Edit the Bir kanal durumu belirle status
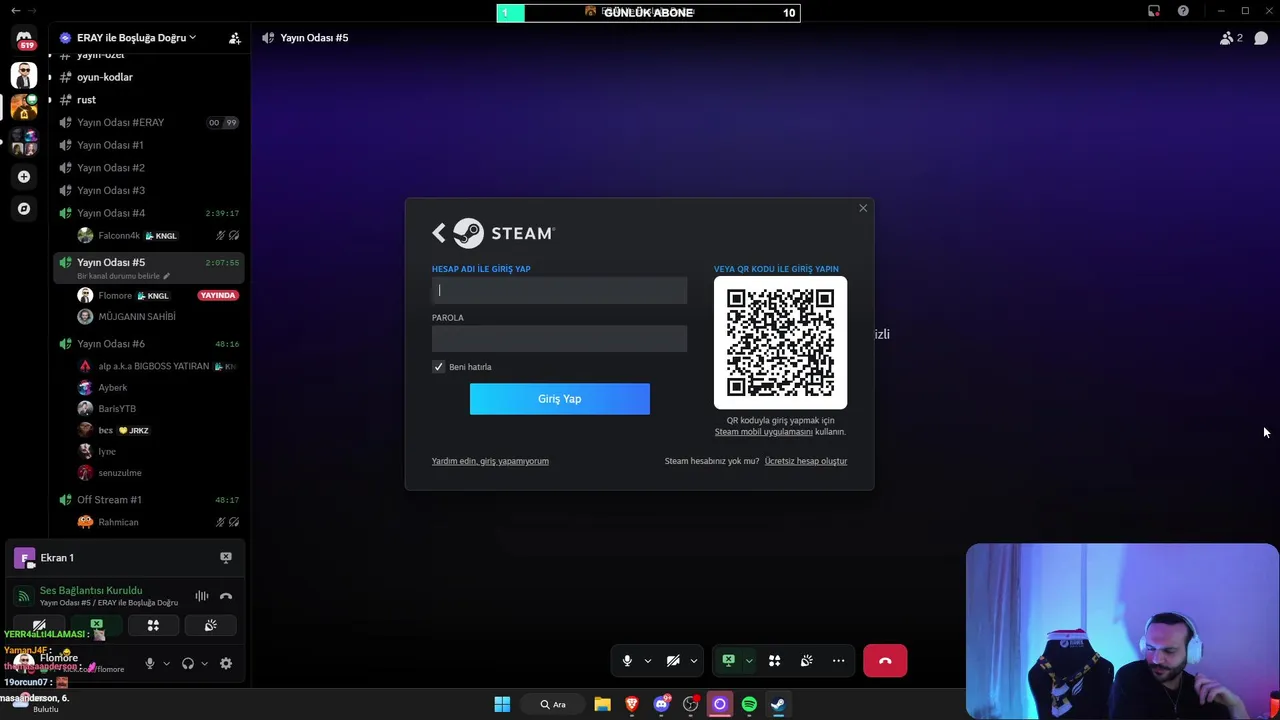Image resolution: width=1280 pixels, height=720 pixels. (123, 276)
